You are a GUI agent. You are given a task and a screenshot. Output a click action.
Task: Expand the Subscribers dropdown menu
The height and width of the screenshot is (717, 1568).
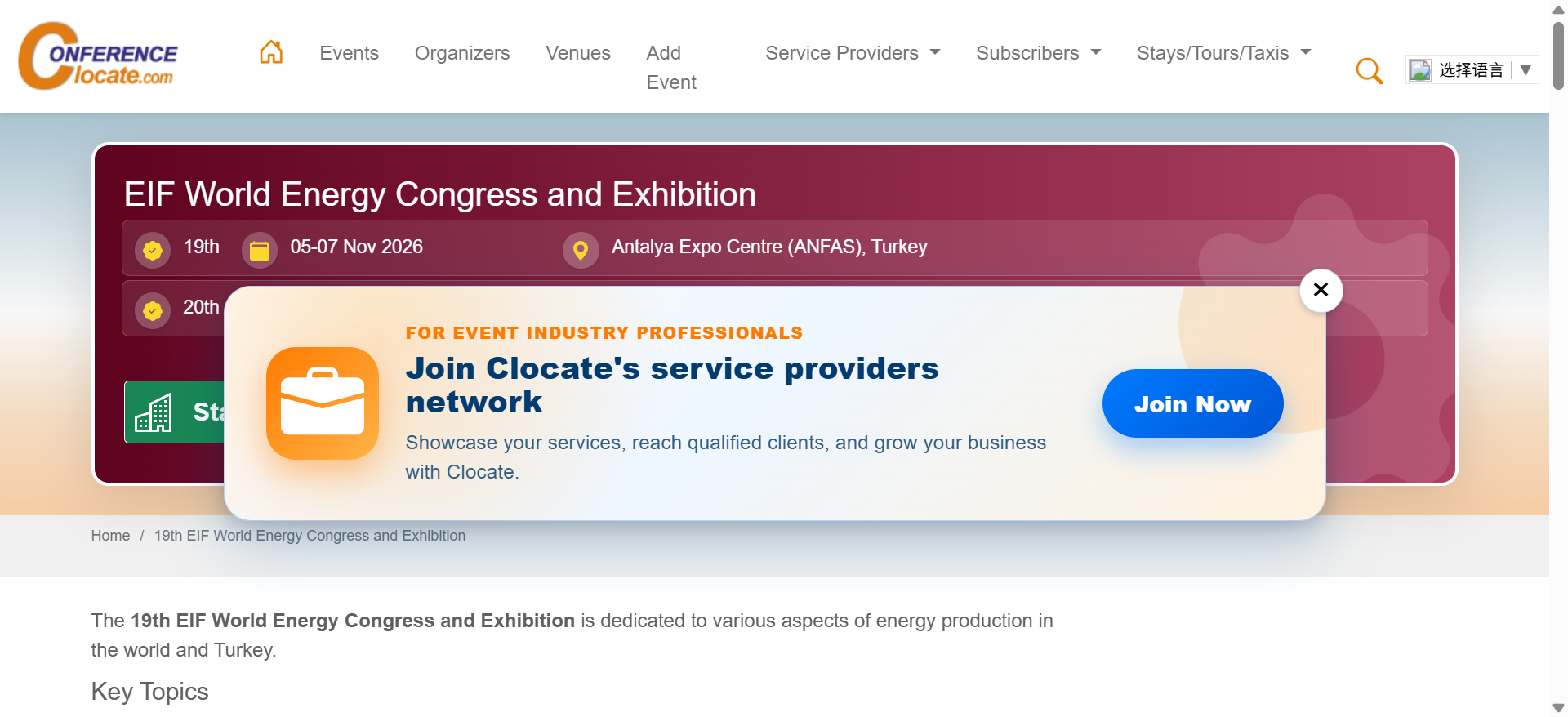[1038, 53]
